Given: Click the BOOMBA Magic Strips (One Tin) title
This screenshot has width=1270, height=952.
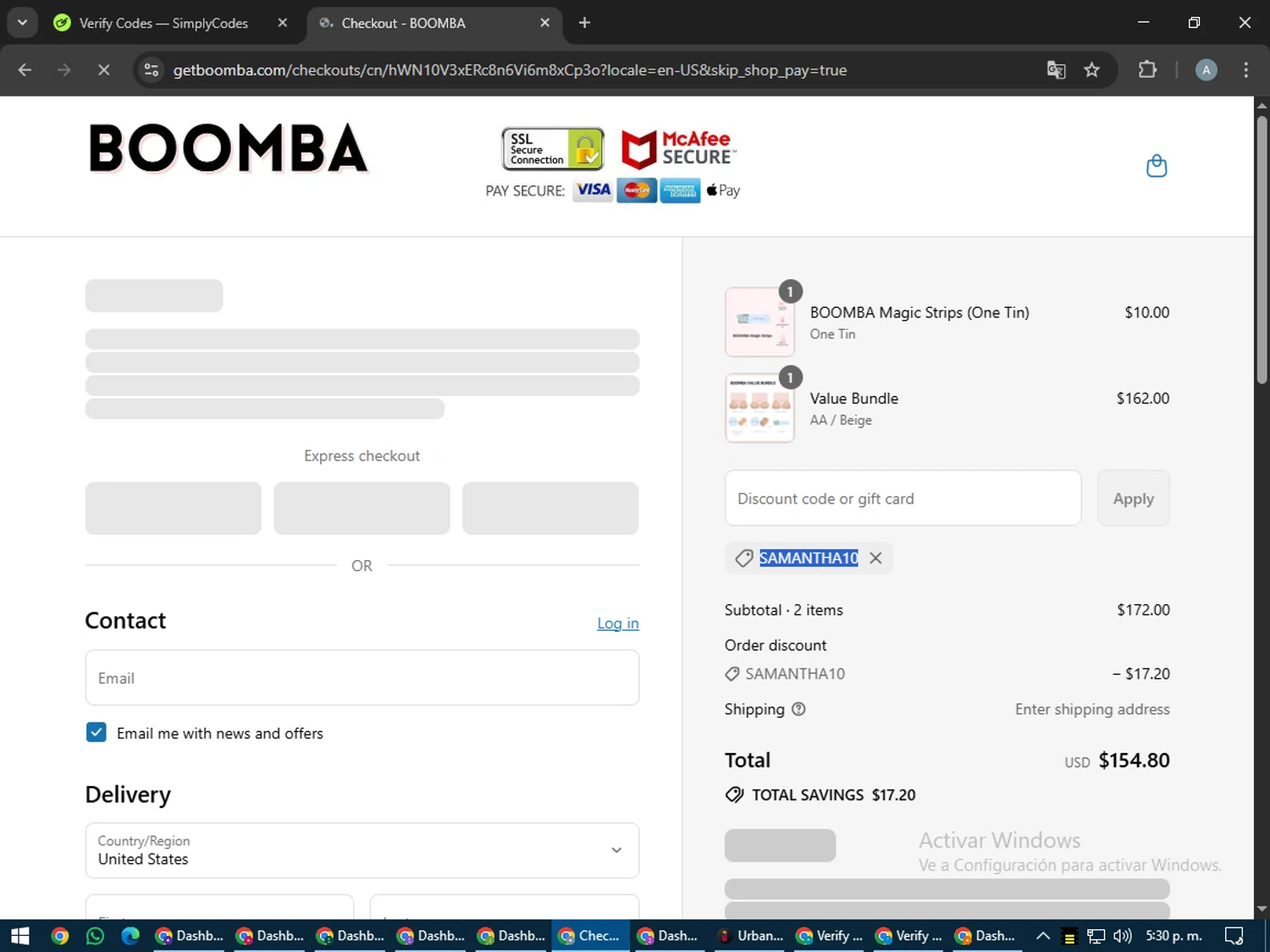Looking at the screenshot, I should [x=919, y=312].
